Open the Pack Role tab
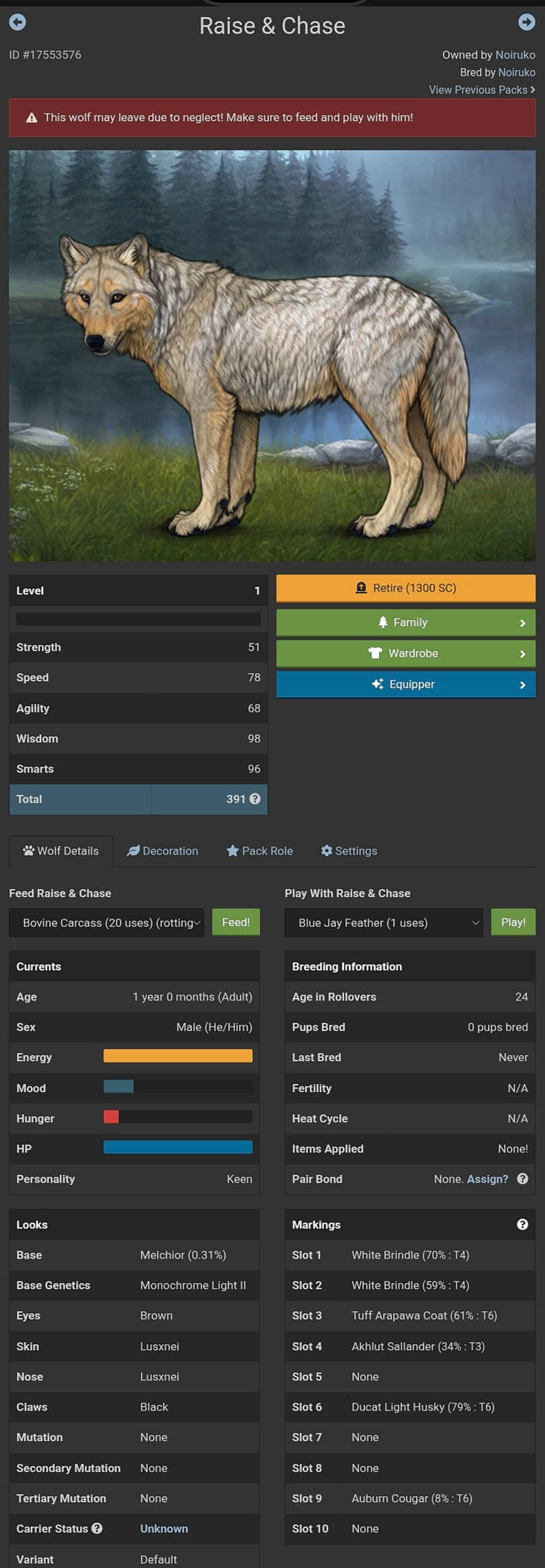The image size is (545, 1568). [260, 851]
